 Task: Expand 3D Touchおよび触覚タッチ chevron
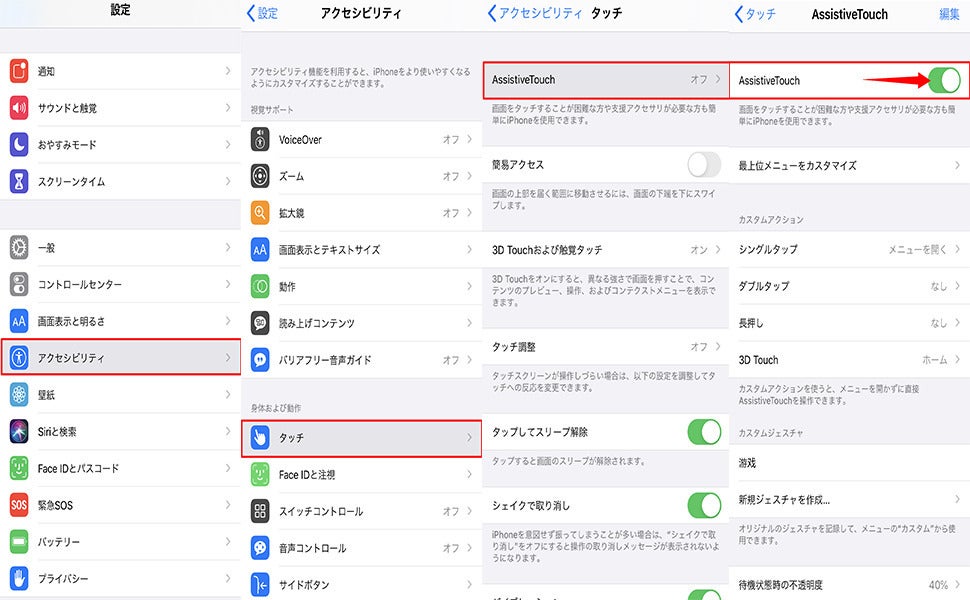click(x=718, y=249)
